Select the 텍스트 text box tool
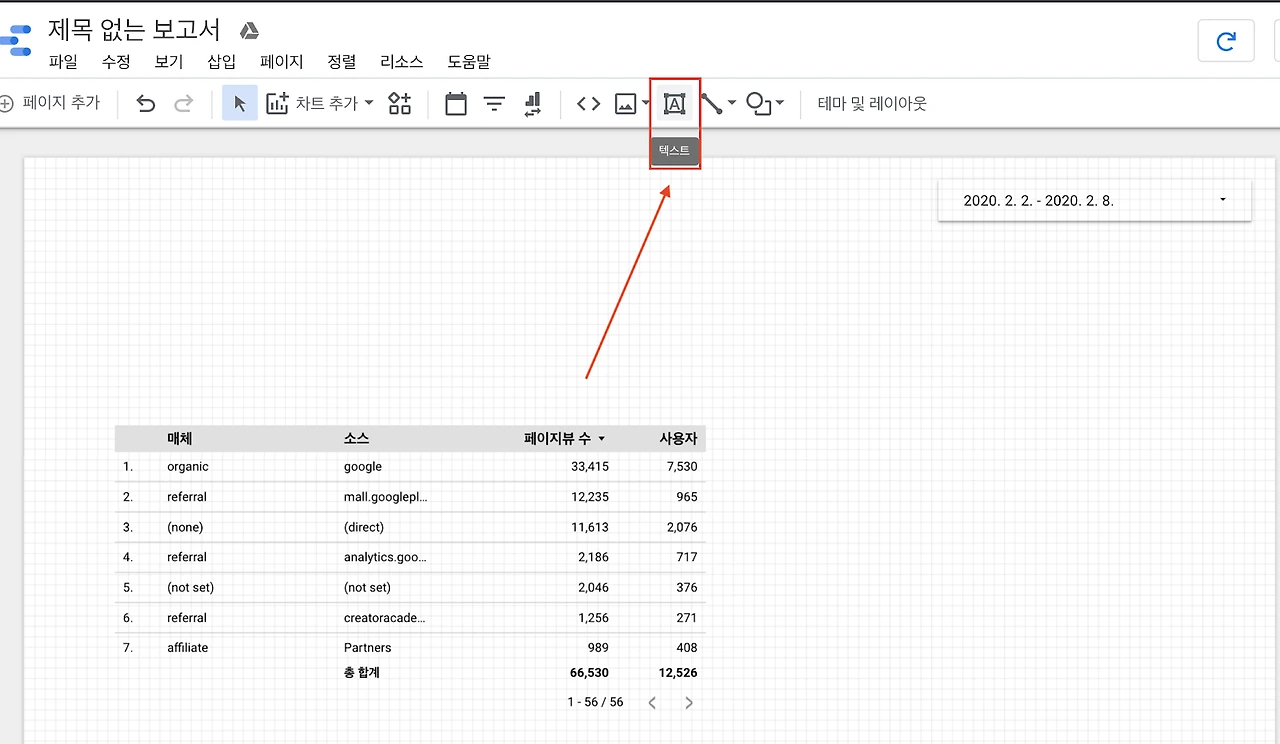Viewport: 1280px width, 744px height. pos(675,103)
